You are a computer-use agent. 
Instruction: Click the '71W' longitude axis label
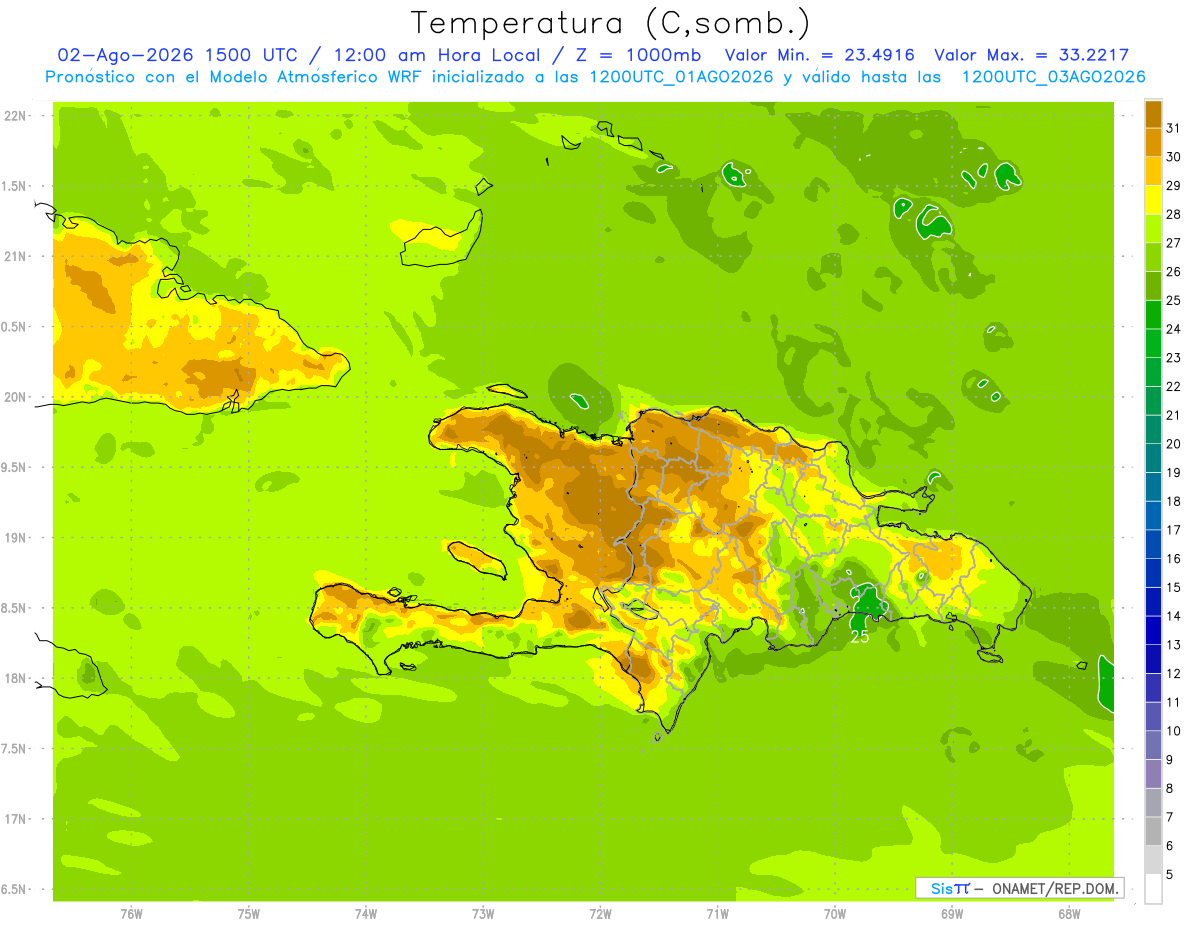717,914
